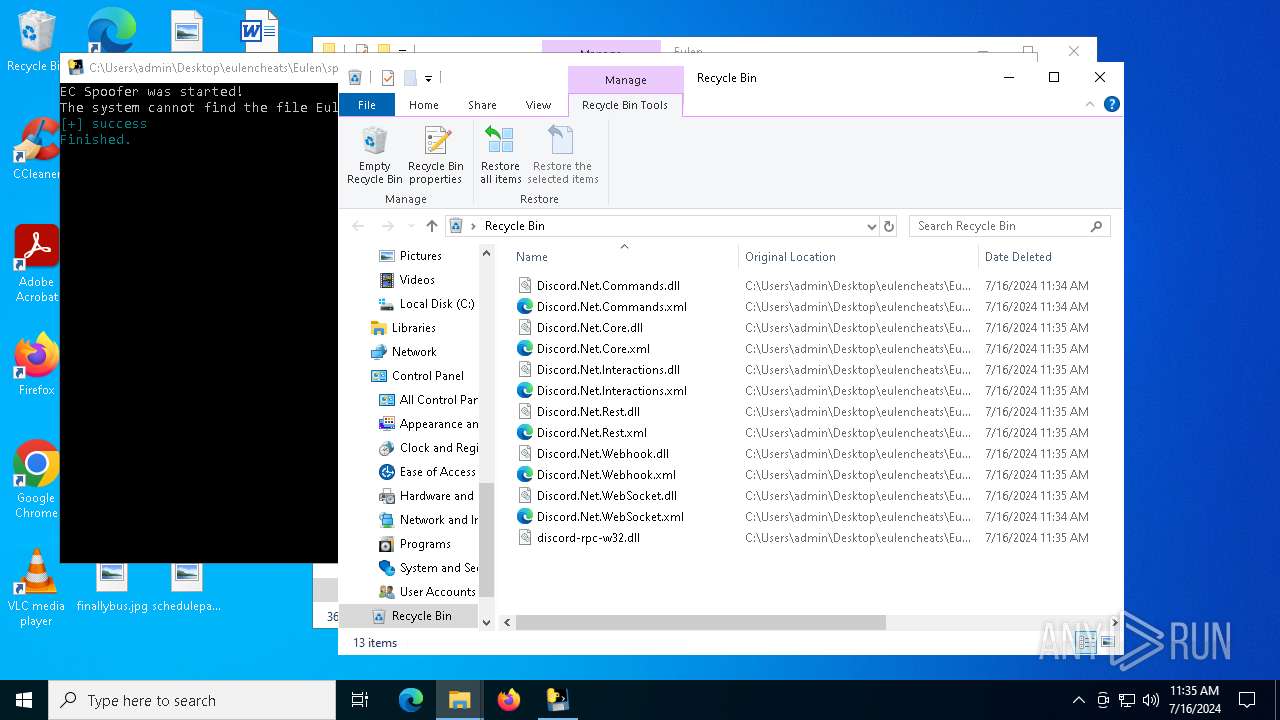Open the ribbon Help question mark
The width and height of the screenshot is (1280, 720).
pos(1111,104)
